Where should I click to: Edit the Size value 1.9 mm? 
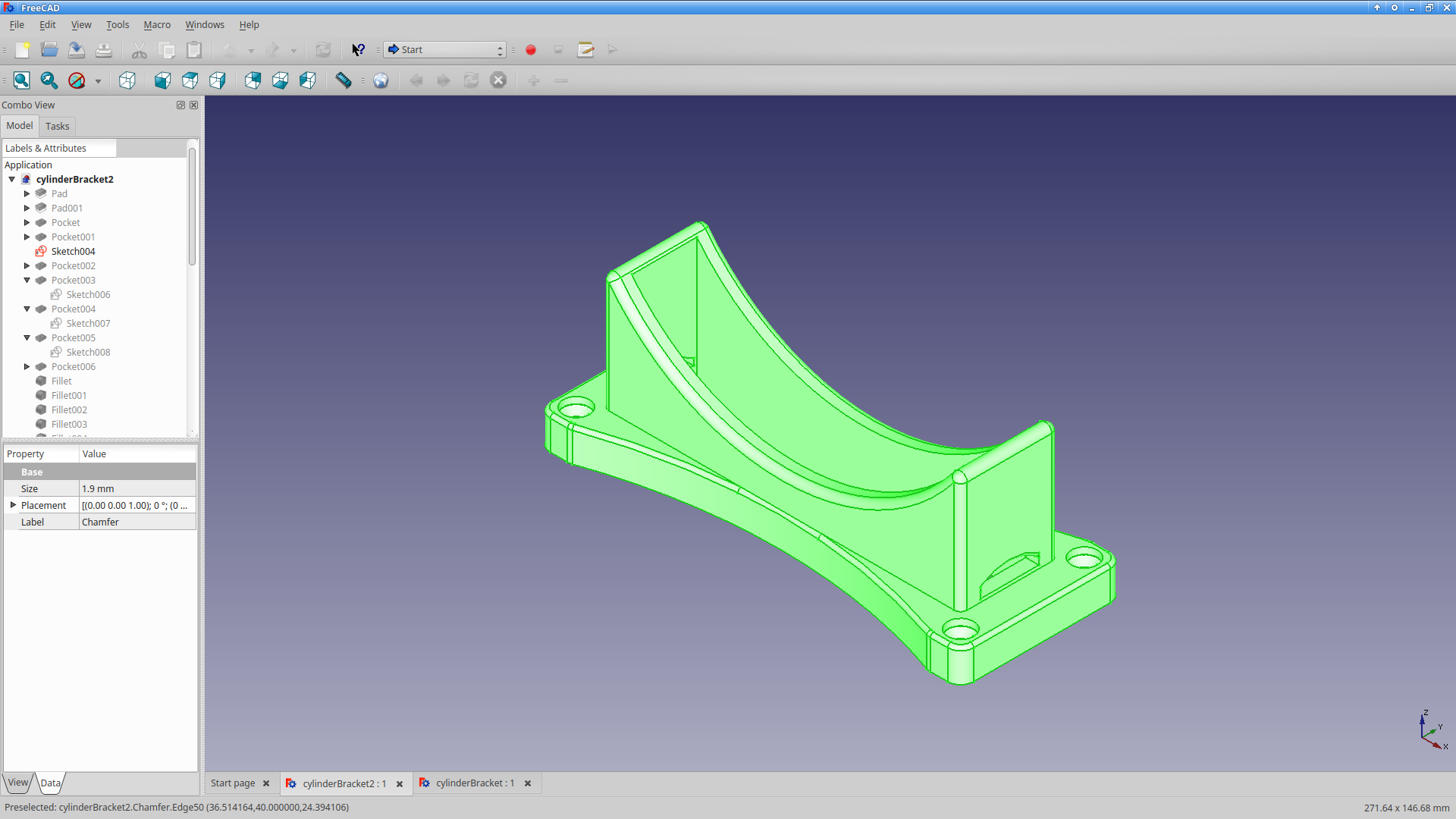(137, 489)
